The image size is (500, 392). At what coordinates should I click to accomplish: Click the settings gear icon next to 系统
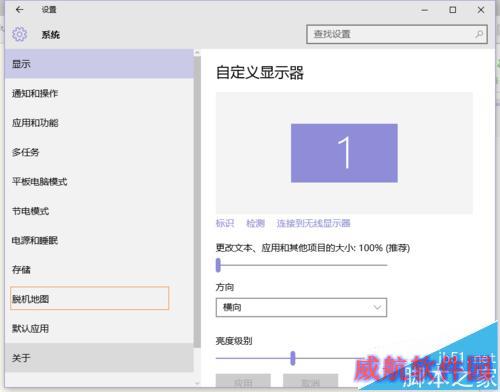point(19,34)
